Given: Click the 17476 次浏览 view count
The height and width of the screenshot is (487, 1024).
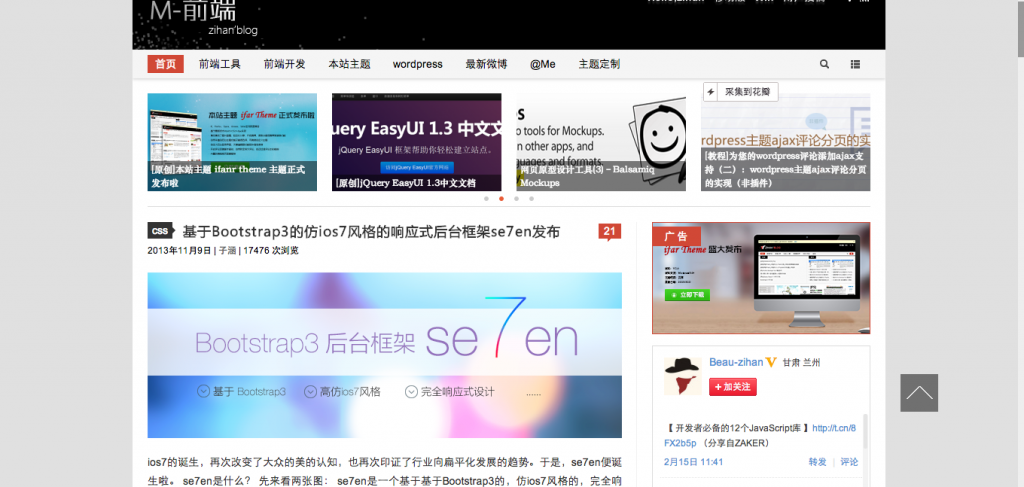Looking at the screenshot, I should tap(271, 250).
